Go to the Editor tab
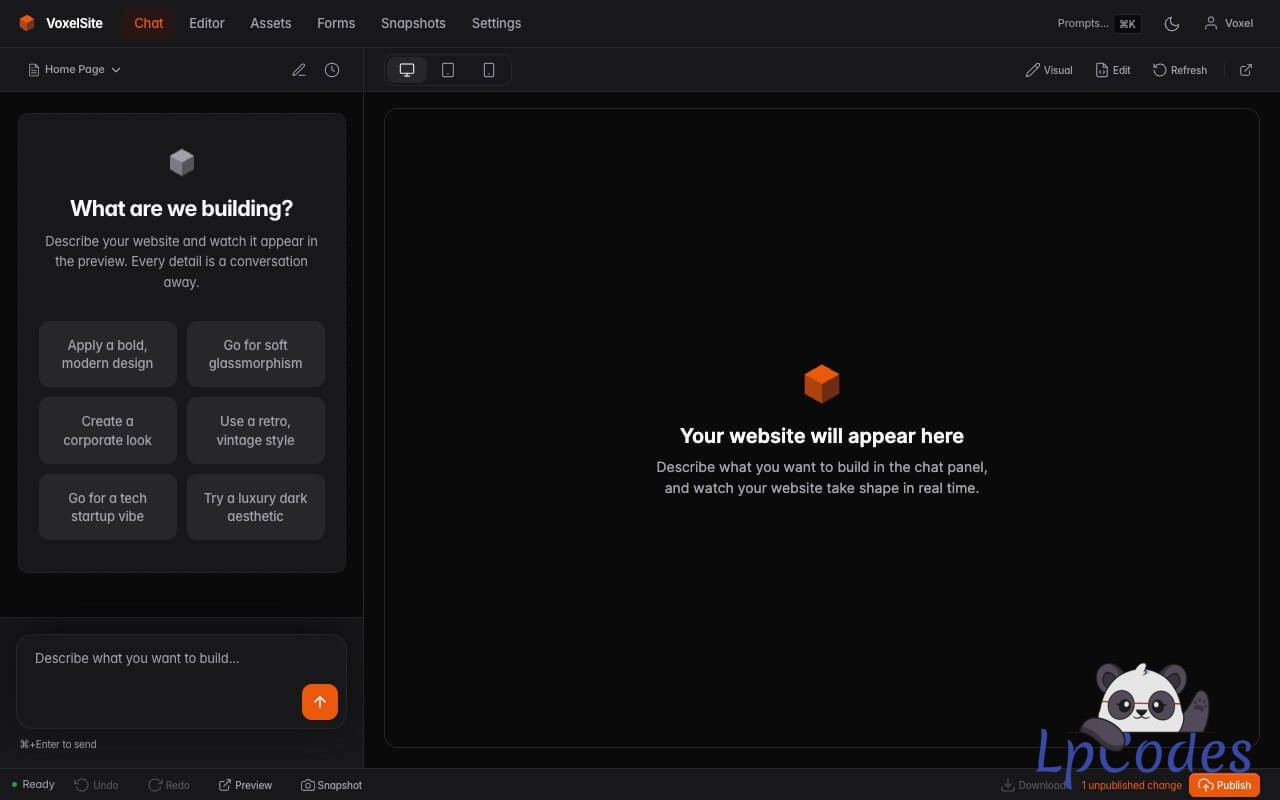The height and width of the screenshot is (800, 1280). pyautogui.click(x=207, y=23)
